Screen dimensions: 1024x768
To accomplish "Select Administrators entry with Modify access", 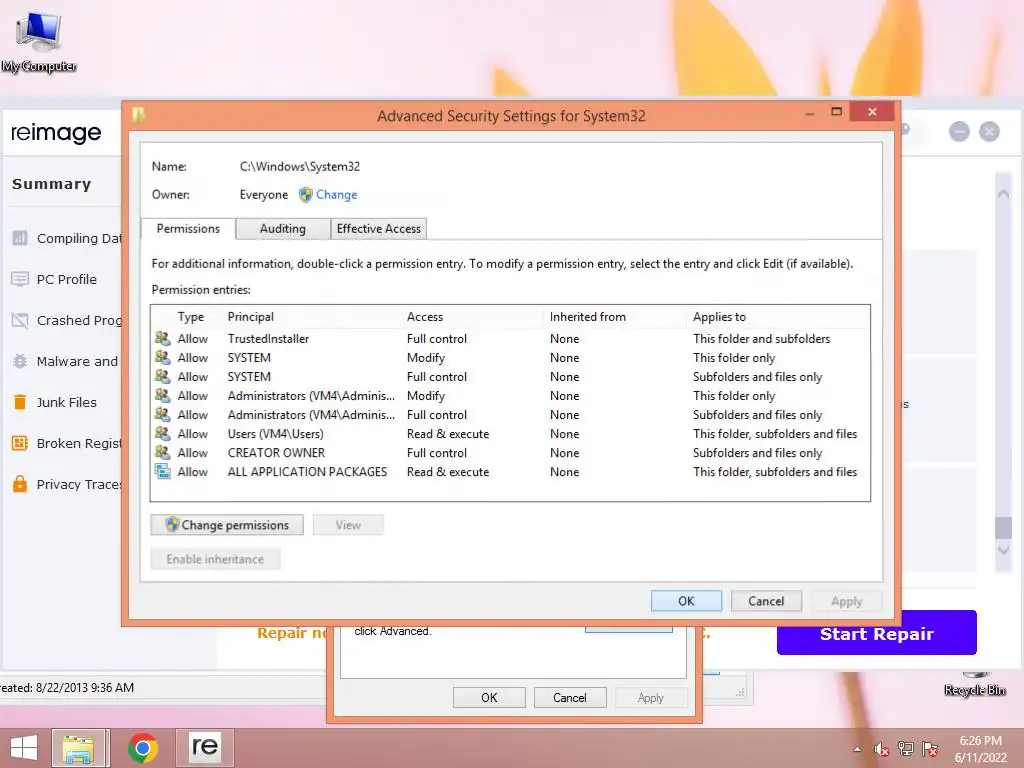I will [510, 396].
